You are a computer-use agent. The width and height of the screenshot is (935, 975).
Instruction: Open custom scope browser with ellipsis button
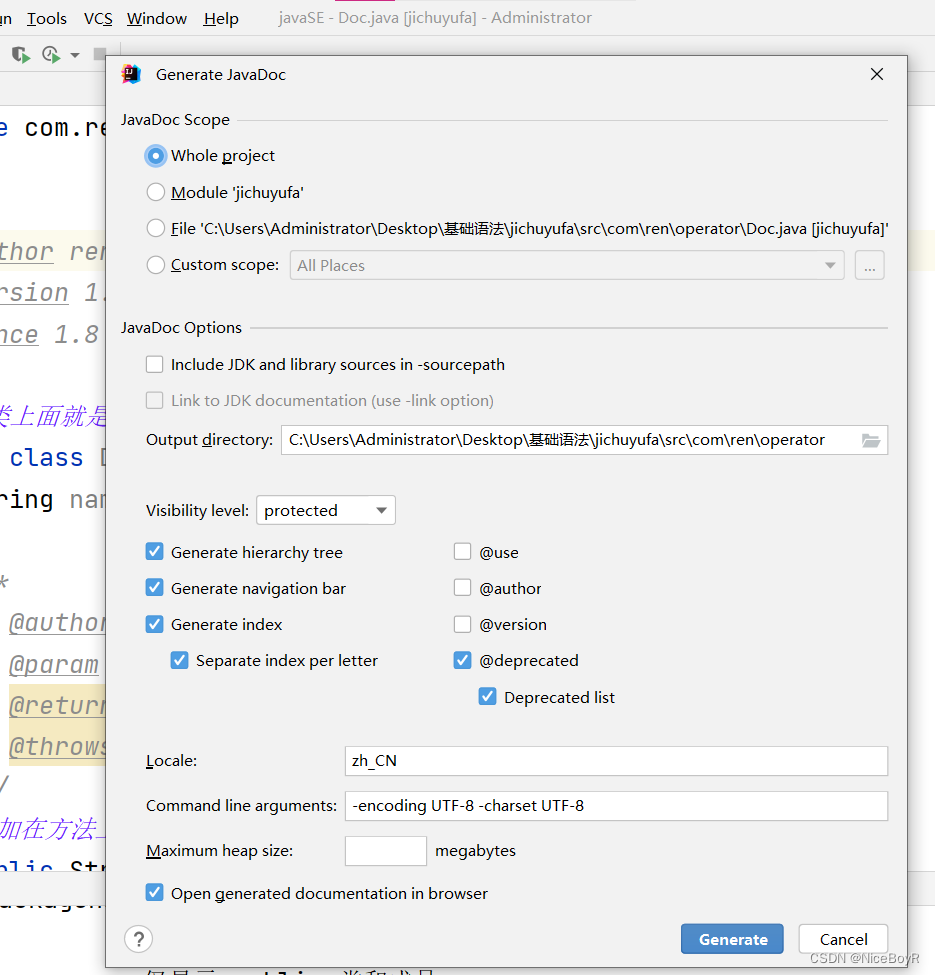tap(869, 265)
